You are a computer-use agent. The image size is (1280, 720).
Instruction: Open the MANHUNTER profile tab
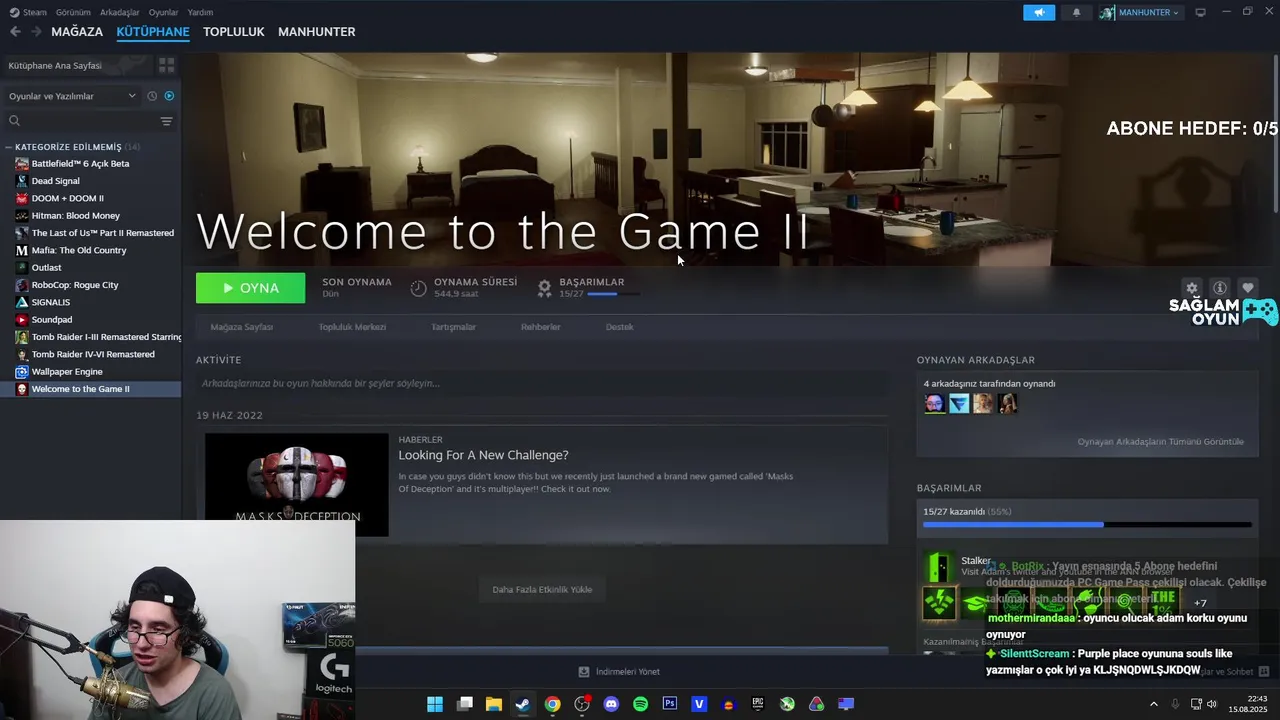click(x=317, y=32)
